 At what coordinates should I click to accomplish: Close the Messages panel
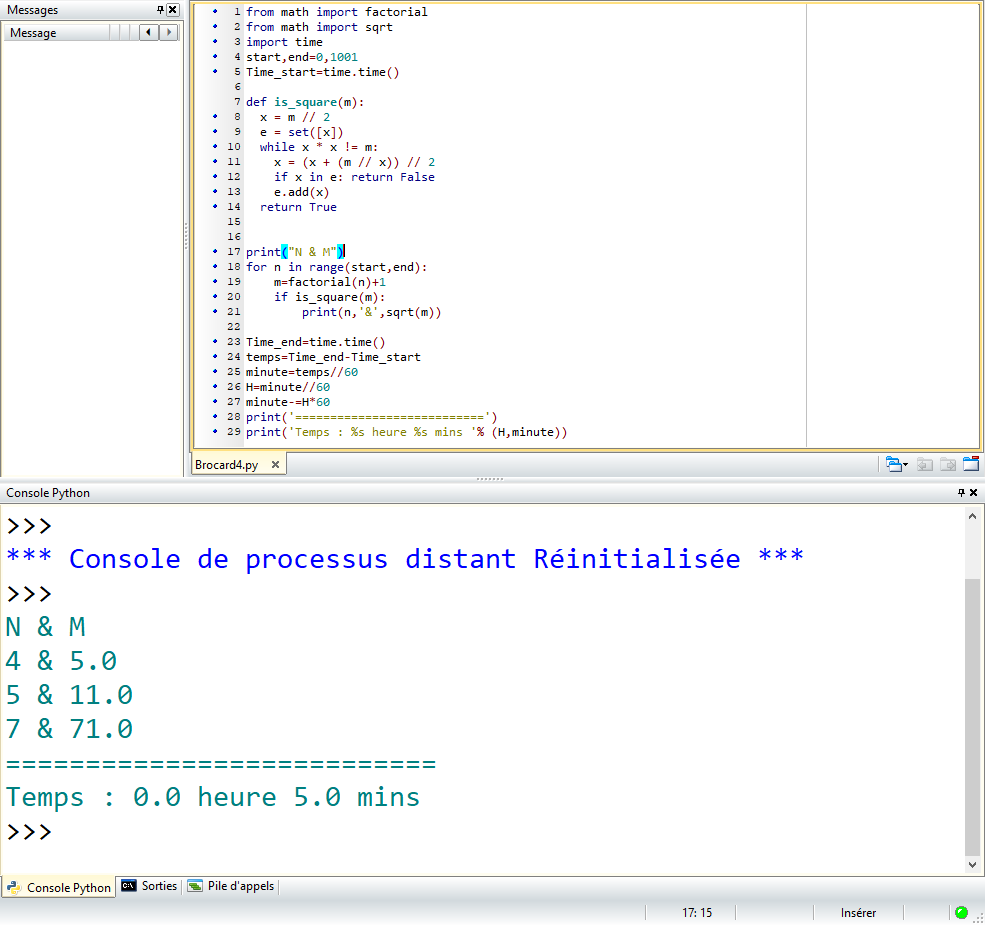tap(173, 10)
